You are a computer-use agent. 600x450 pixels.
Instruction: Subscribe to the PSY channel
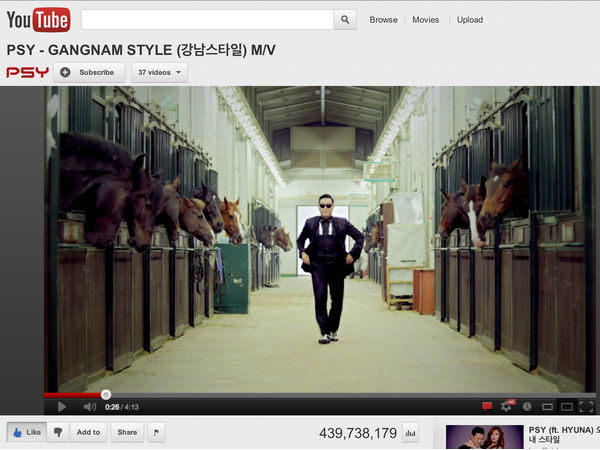89,72
